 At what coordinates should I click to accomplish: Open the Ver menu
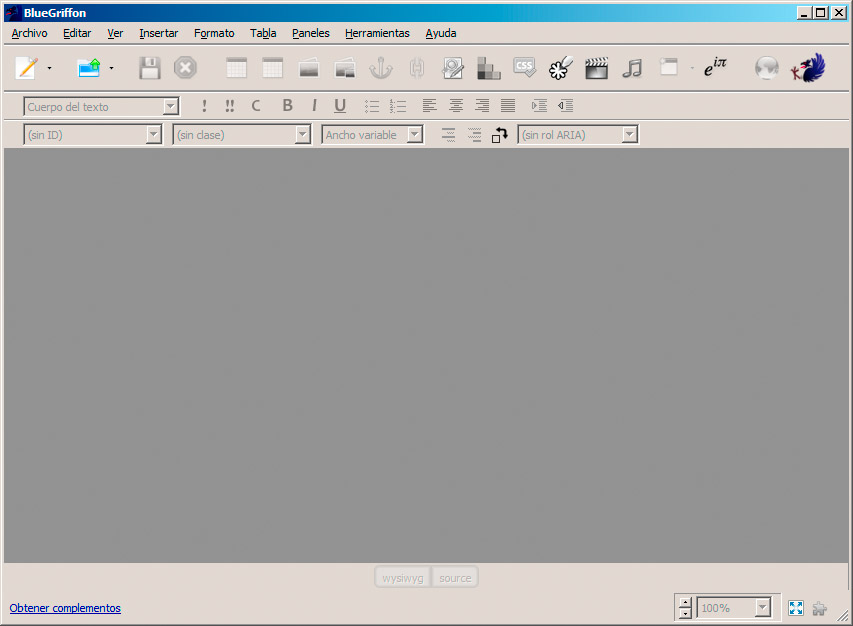115,33
